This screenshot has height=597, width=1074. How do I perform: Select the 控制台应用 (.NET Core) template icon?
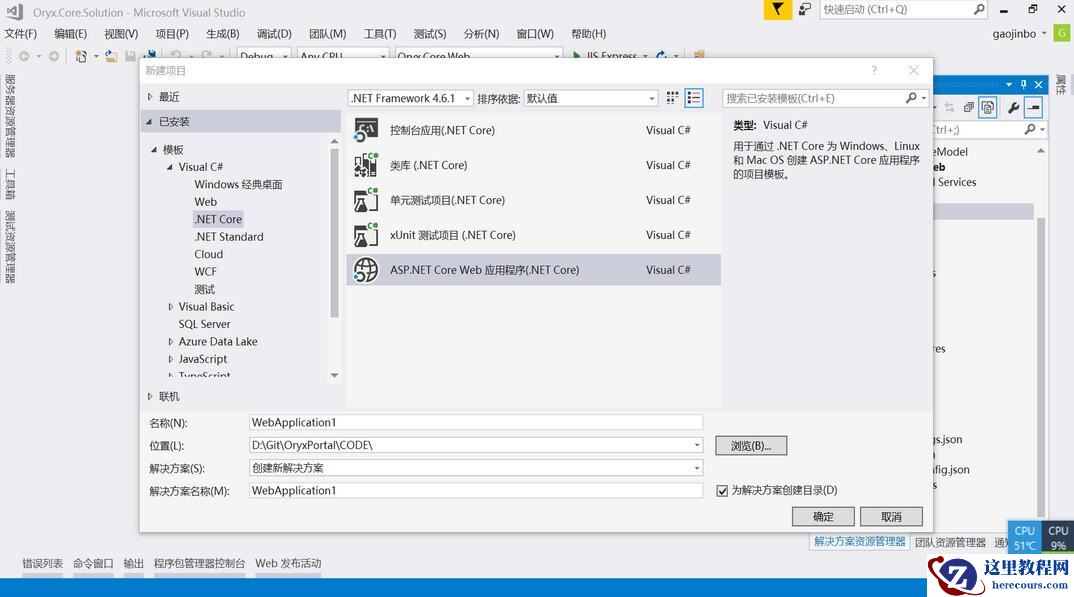(366, 130)
